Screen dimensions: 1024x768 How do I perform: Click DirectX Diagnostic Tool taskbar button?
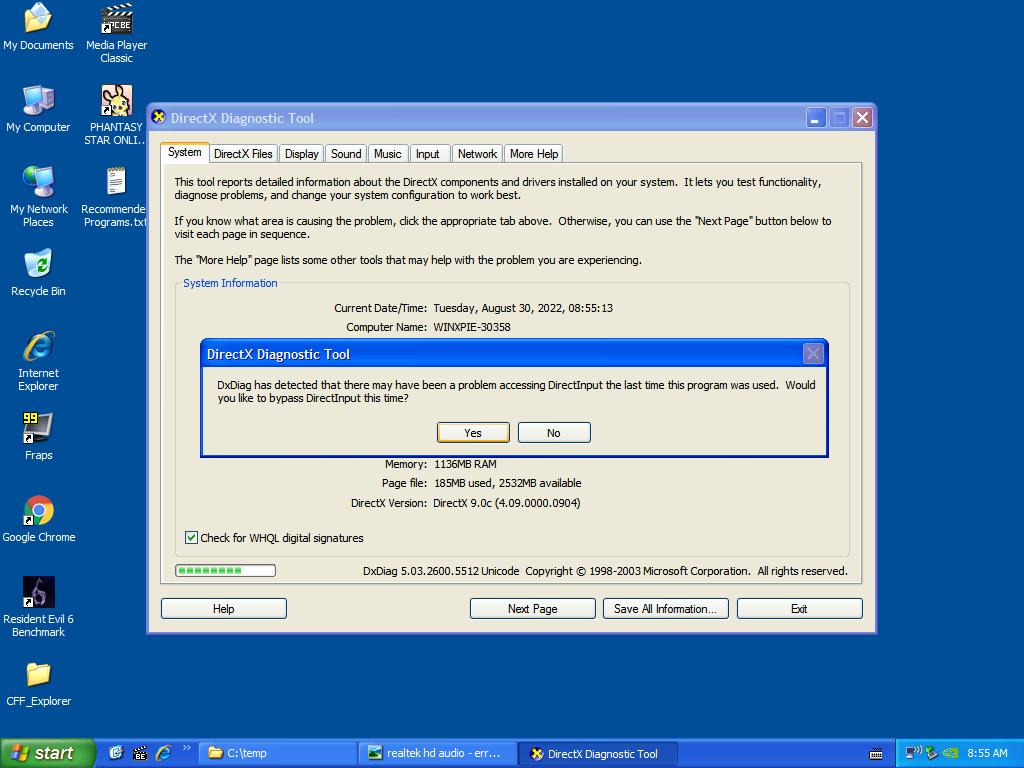(x=598, y=754)
